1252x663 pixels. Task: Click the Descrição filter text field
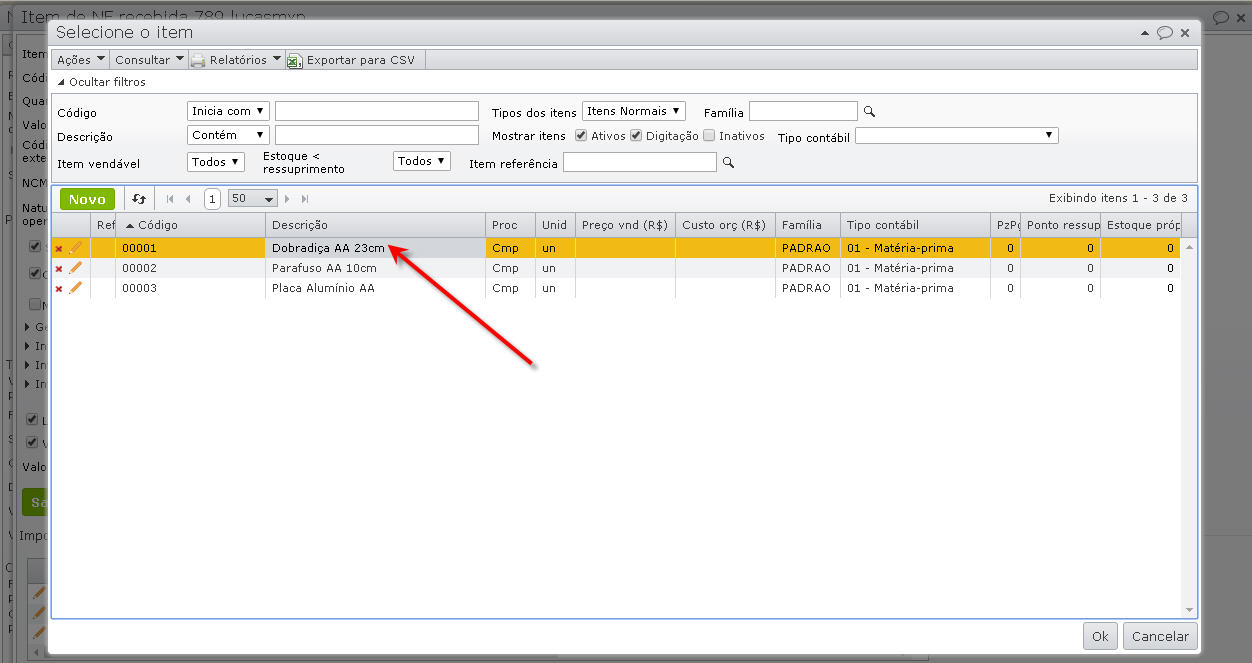coord(377,135)
